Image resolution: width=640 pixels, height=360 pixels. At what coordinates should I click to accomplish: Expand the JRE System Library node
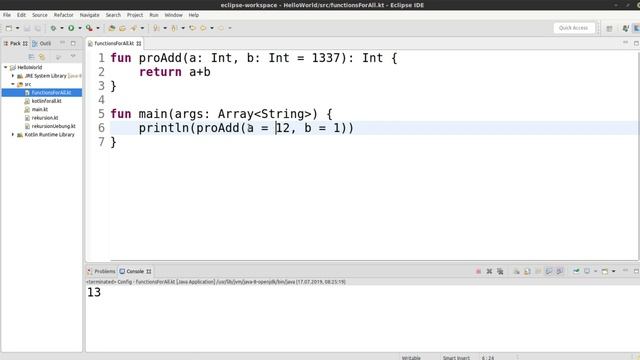(13, 76)
